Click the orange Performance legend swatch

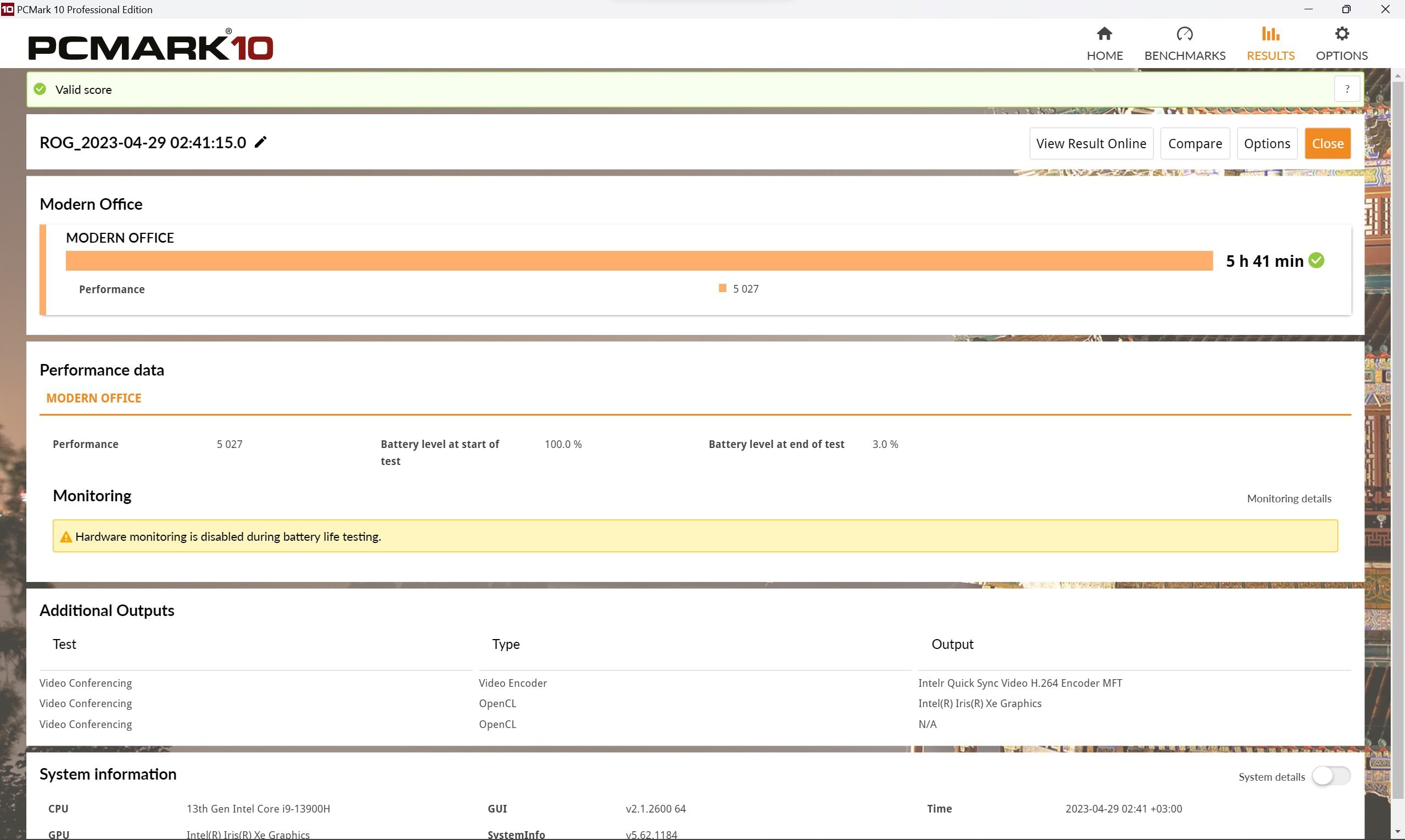point(723,288)
